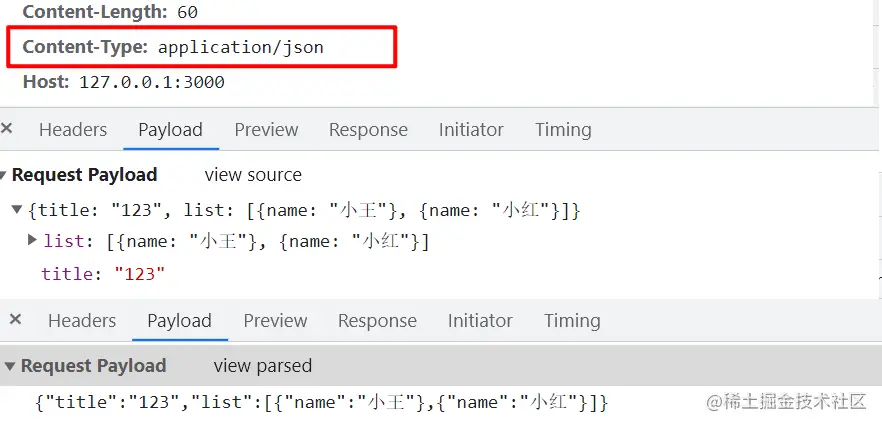The image size is (882, 427).
Task: Open the lower Response tab
Action: coord(377,321)
